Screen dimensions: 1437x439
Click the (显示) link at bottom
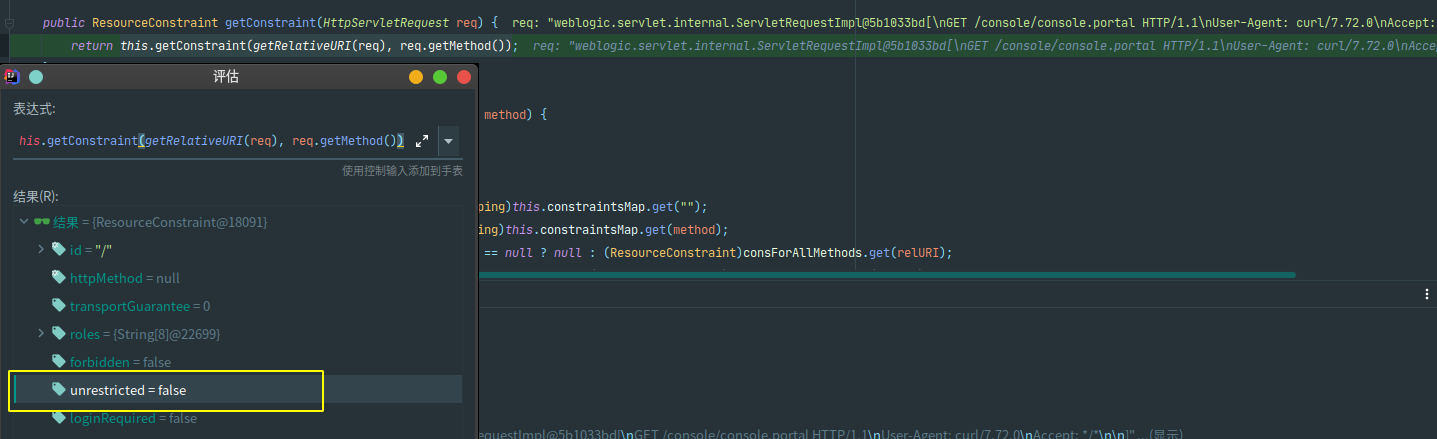1166,435
